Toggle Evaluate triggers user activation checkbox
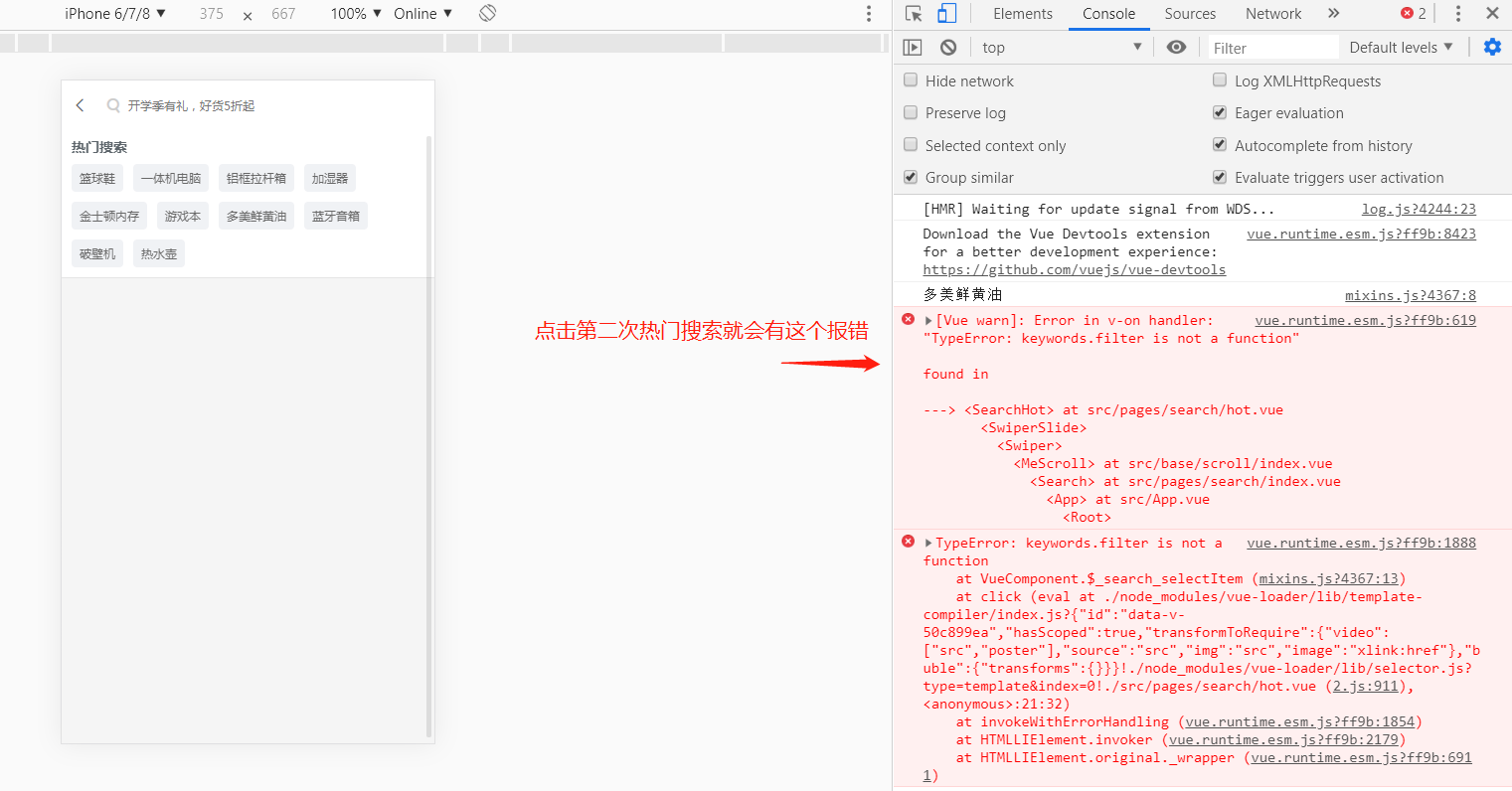Viewport: 1512px width, 791px height. coord(1220,177)
